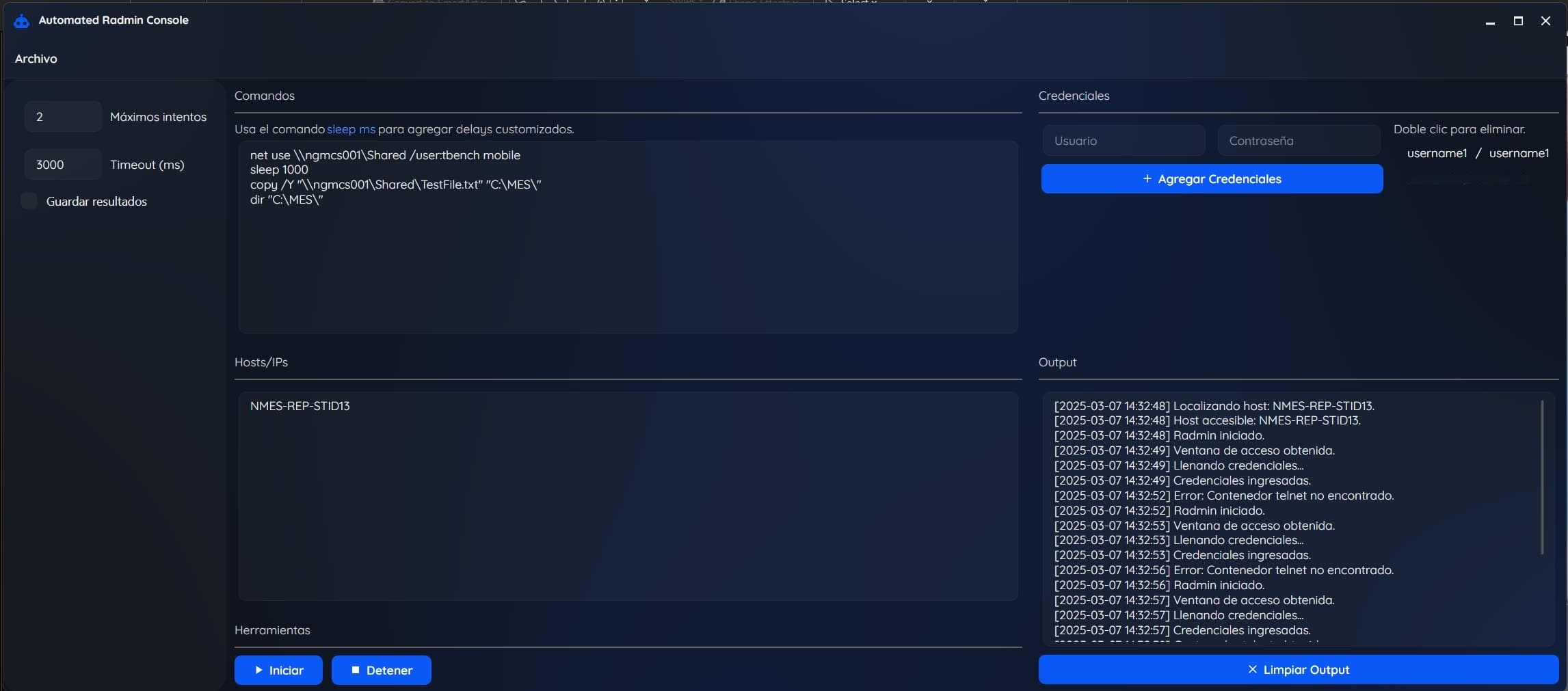Click the stop square icon on Detener
The image size is (1568, 691).
[x=355, y=670]
